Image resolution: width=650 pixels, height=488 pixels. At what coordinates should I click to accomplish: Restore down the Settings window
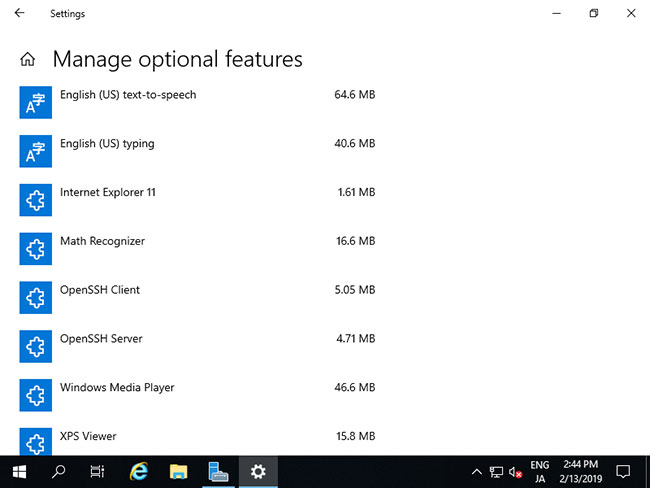(x=594, y=13)
